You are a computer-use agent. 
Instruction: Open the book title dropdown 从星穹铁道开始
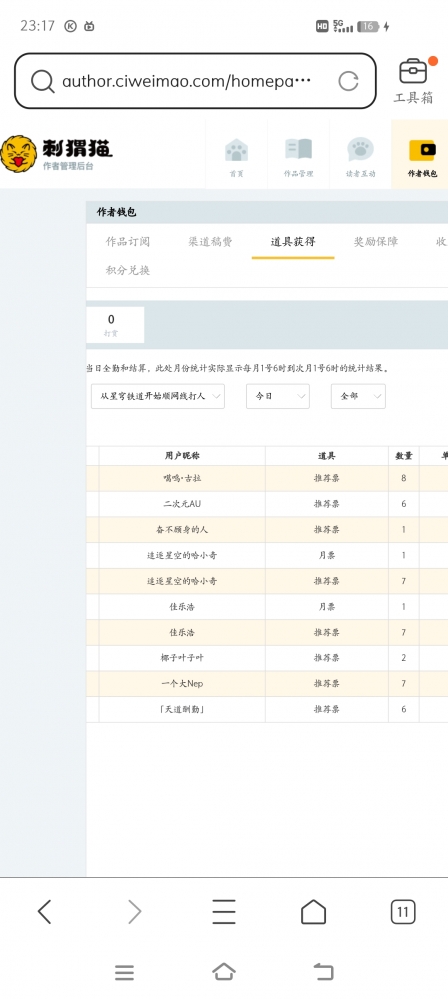[158, 396]
